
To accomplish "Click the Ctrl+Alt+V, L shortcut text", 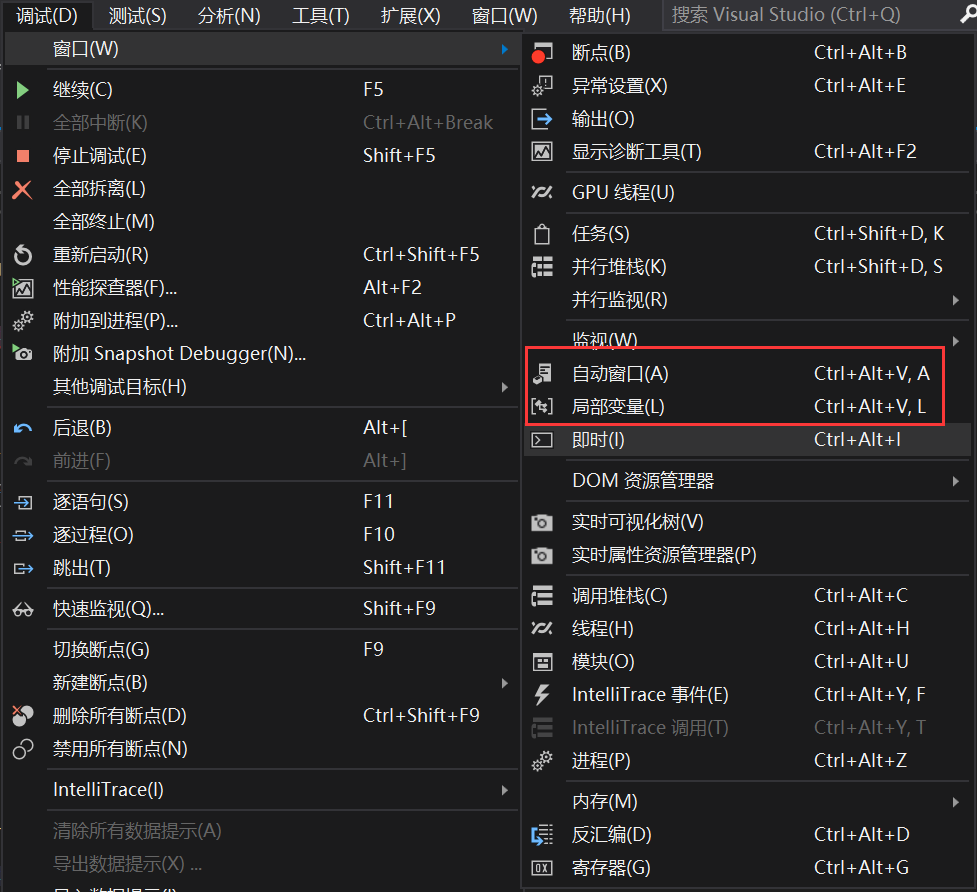I will [870, 407].
